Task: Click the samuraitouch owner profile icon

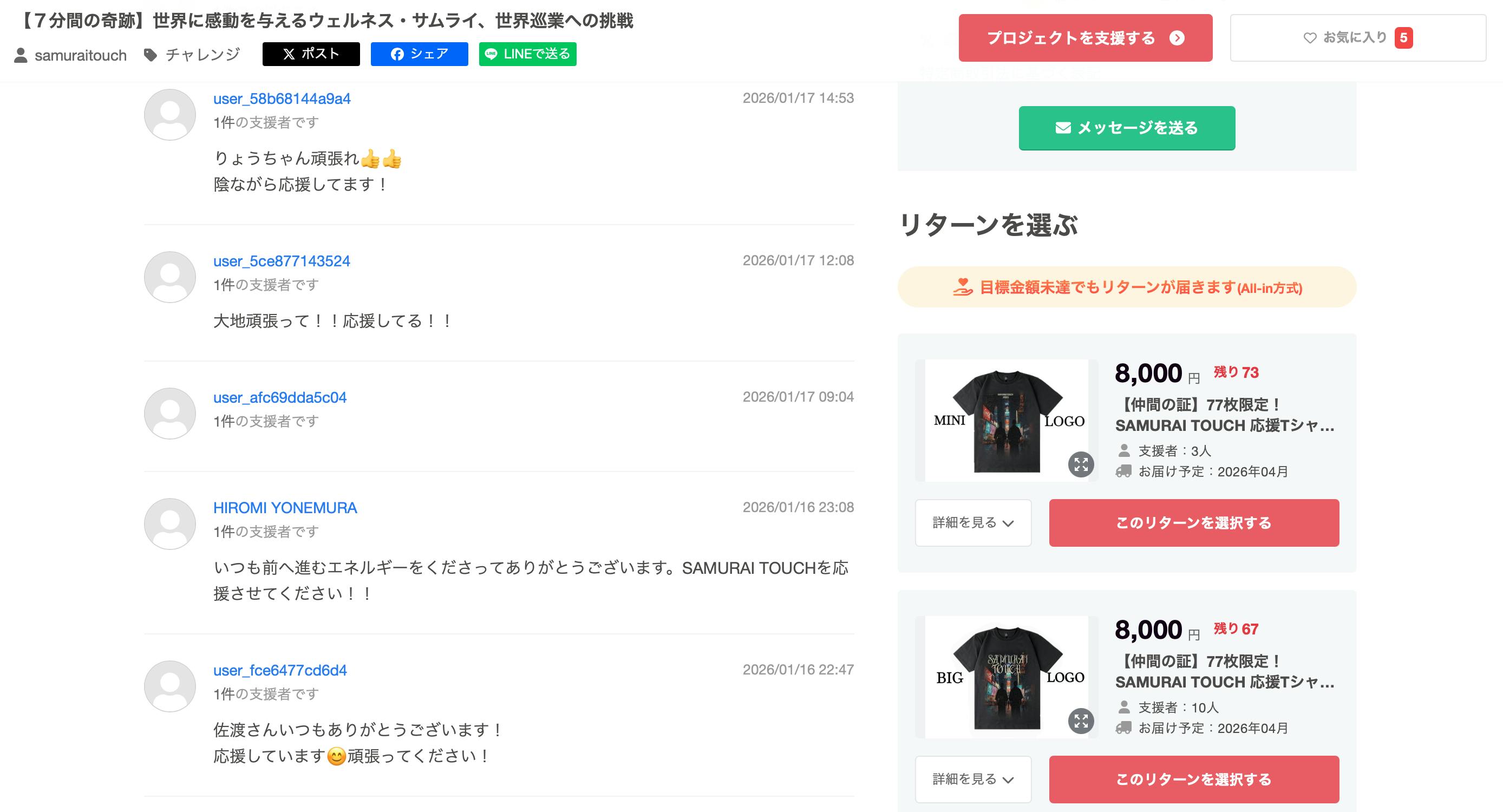Action: [21, 55]
